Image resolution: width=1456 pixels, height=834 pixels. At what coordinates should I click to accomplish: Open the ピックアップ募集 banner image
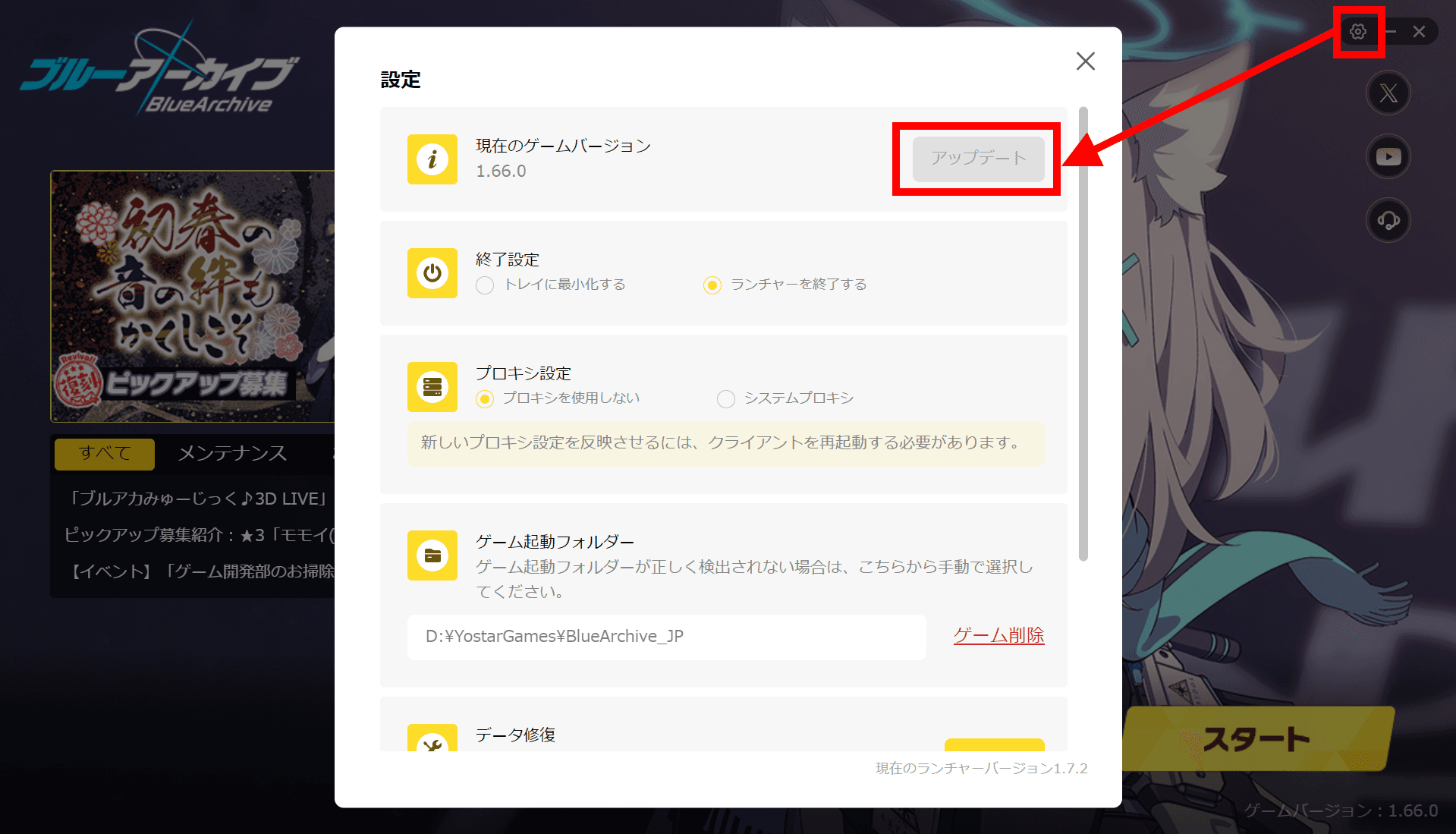(193, 296)
